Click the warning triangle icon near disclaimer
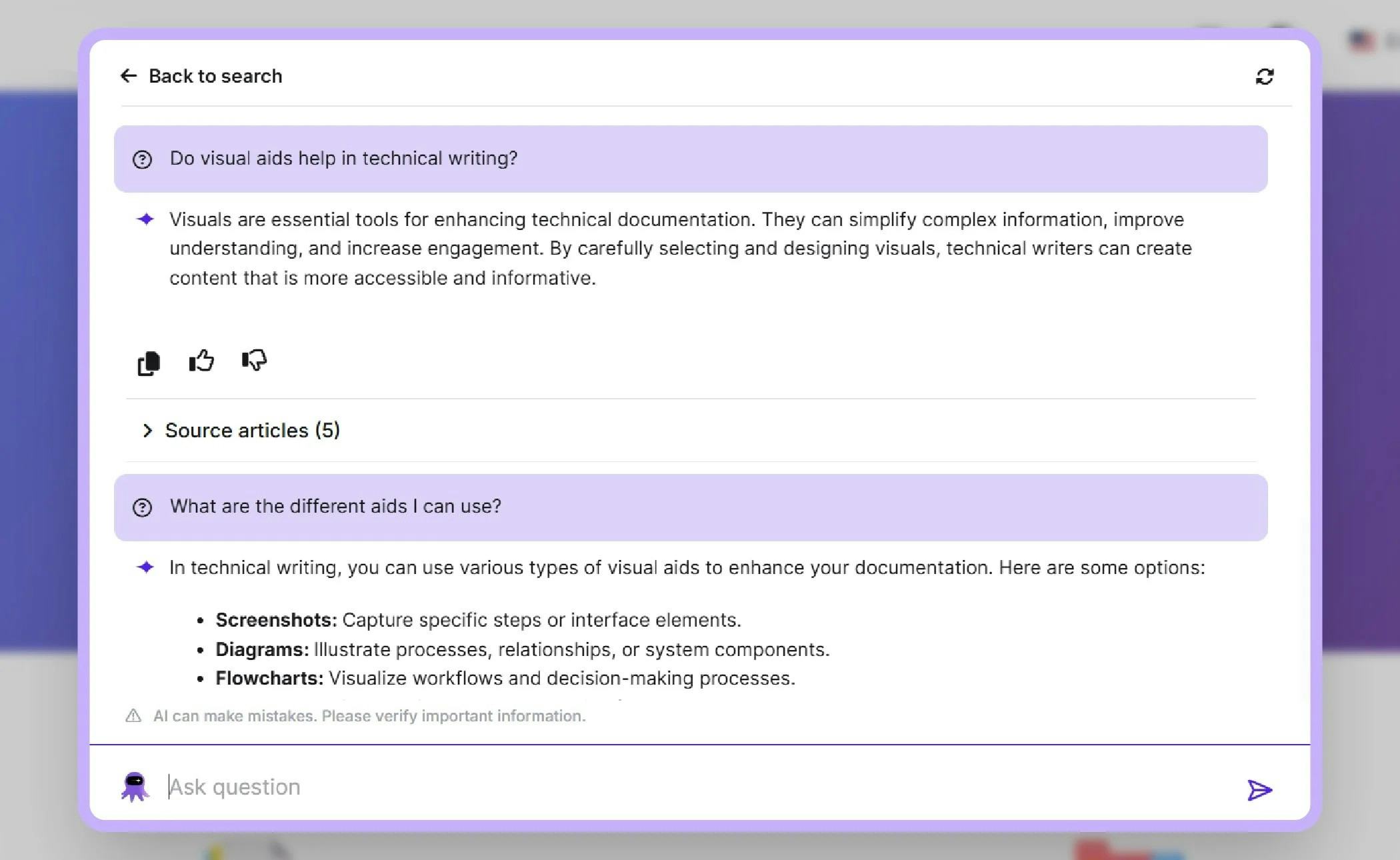1400x860 pixels. (133, 716)
